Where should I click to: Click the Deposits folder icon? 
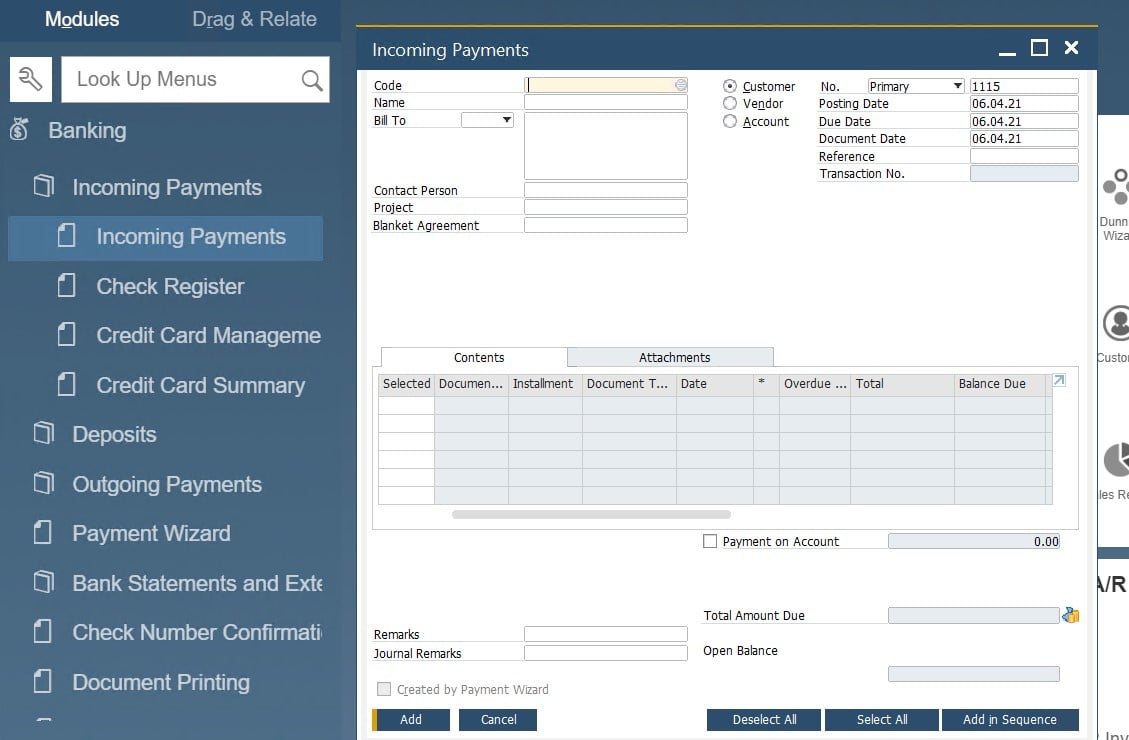click(x=43, y=434)
